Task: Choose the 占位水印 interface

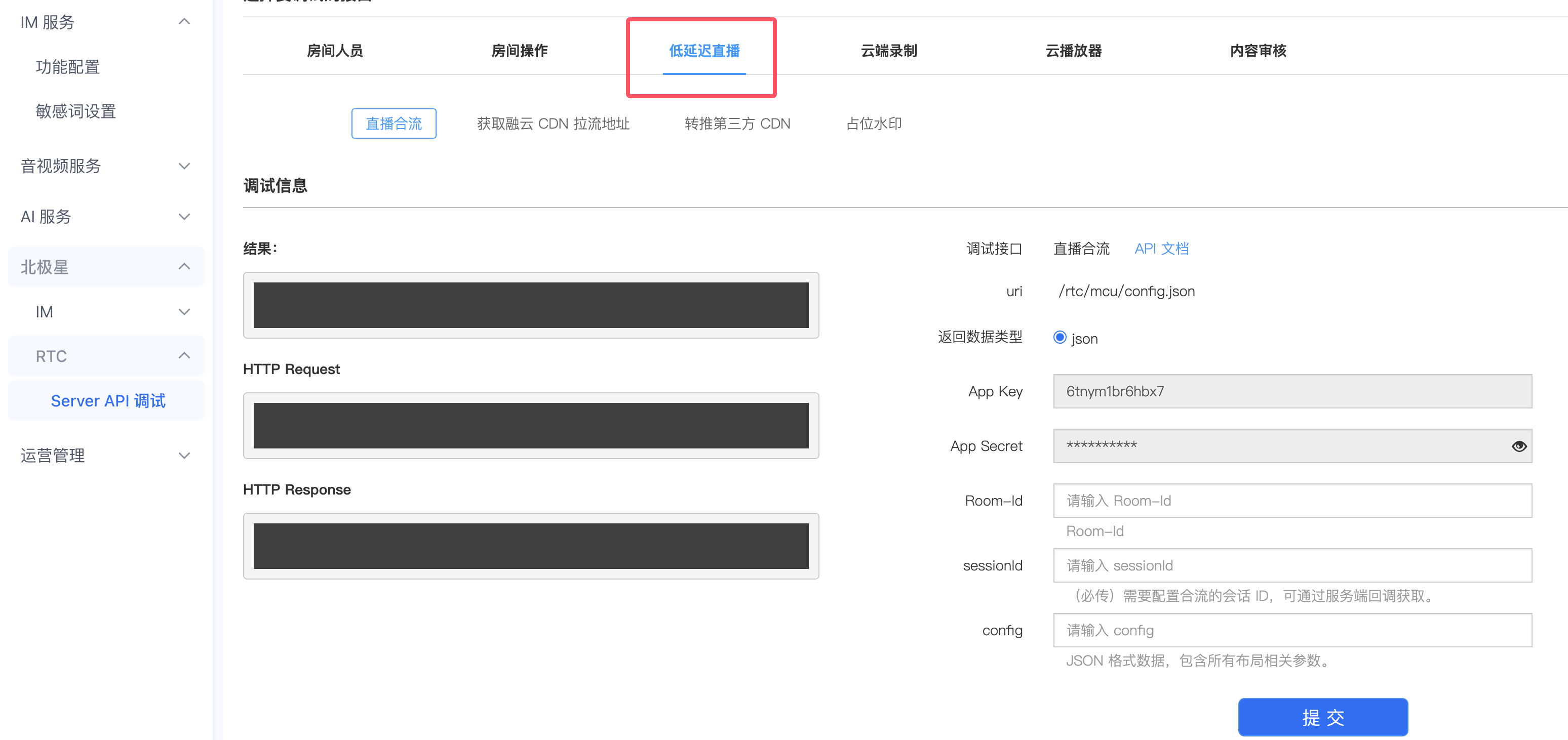Action: (x=874, y=124)
